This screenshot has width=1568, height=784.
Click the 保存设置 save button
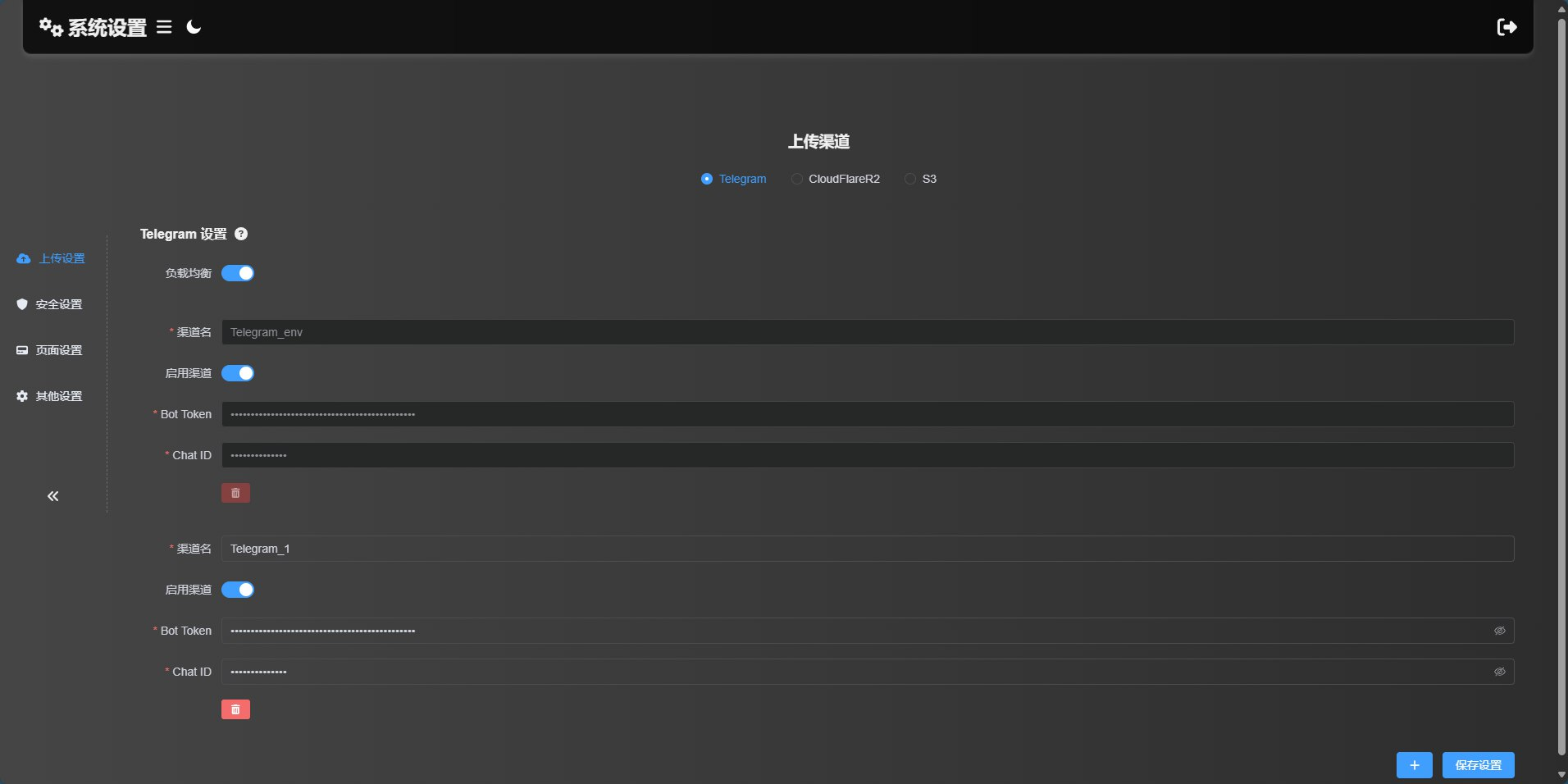tap(1479, 765)
